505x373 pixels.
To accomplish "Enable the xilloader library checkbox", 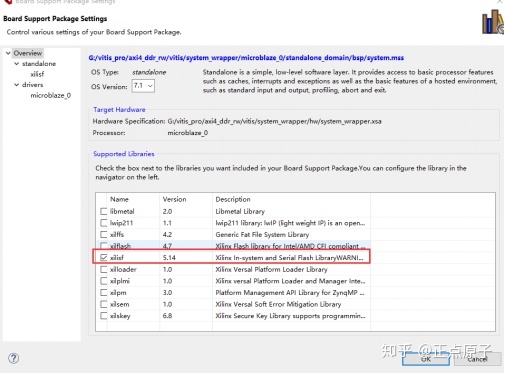I will [104, 269].
